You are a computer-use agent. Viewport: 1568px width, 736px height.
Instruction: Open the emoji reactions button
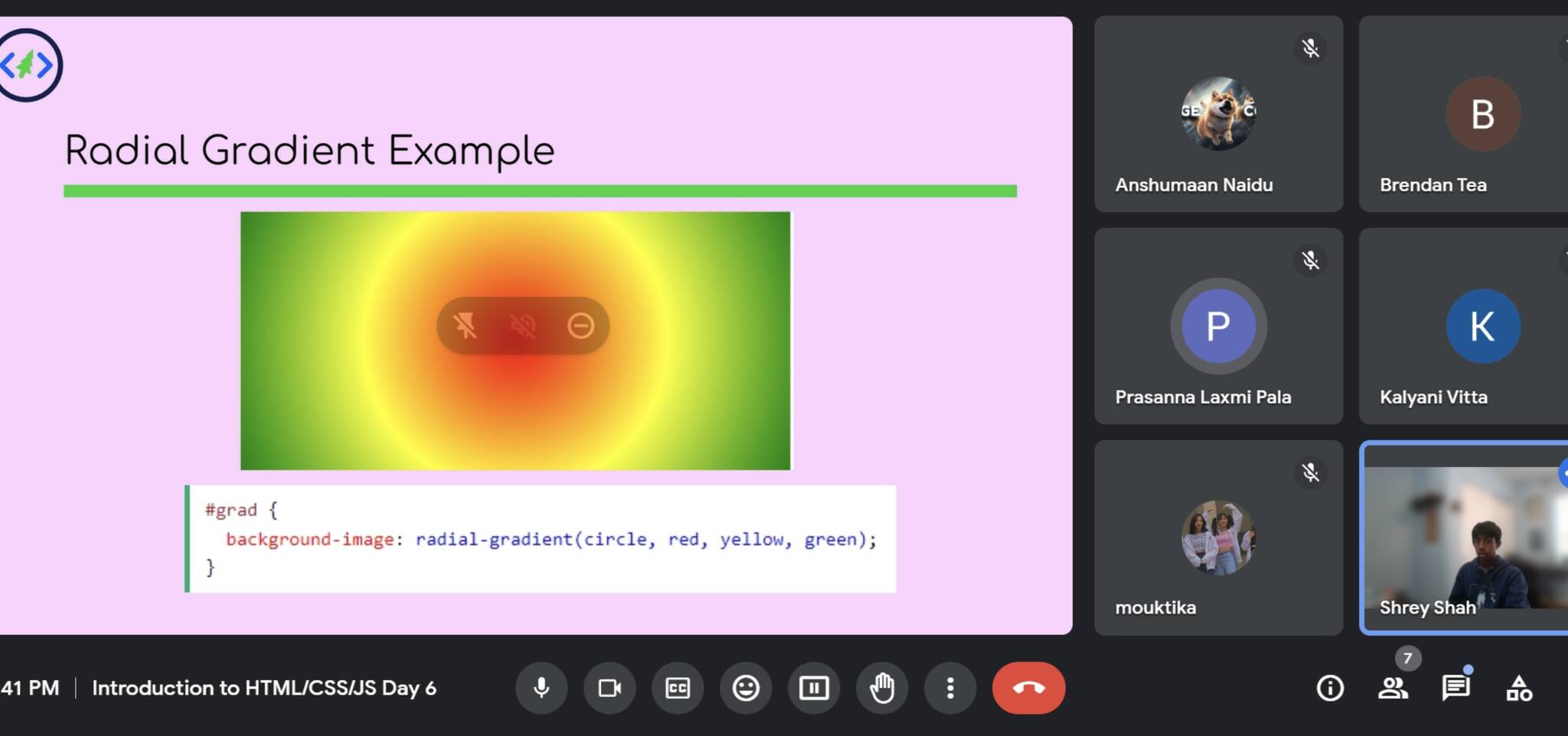tap(746, 688)
